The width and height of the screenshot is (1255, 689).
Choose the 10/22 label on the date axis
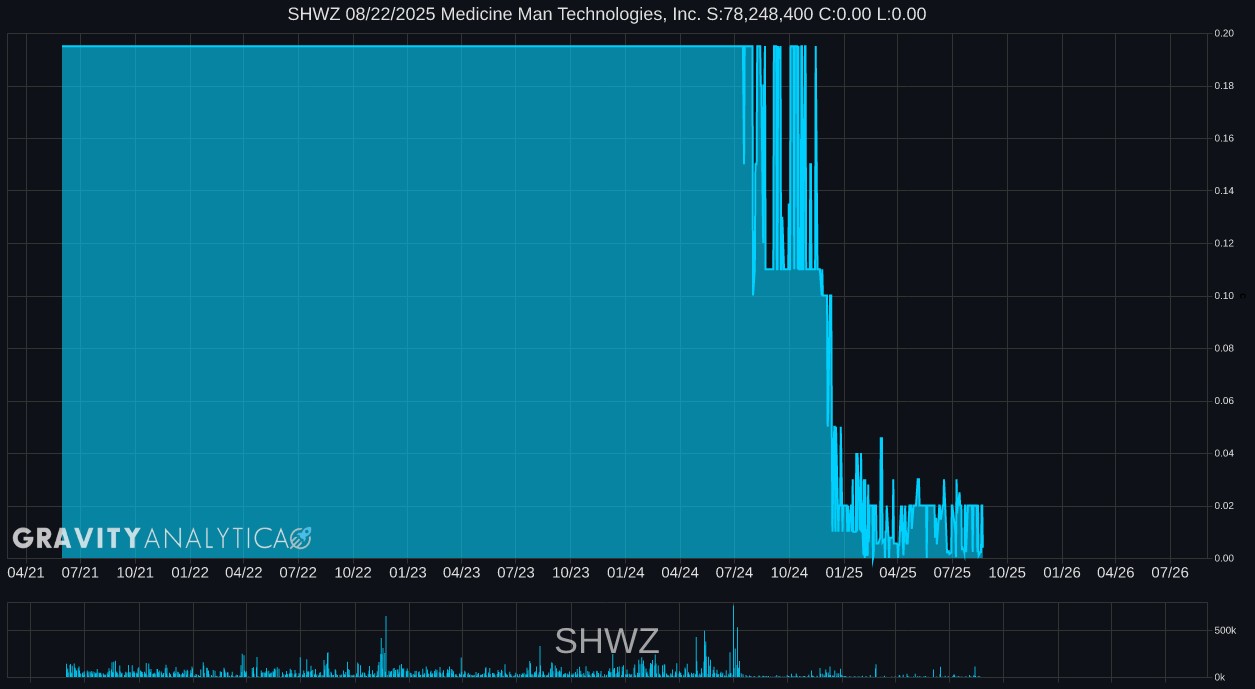[x=353, y=572]
